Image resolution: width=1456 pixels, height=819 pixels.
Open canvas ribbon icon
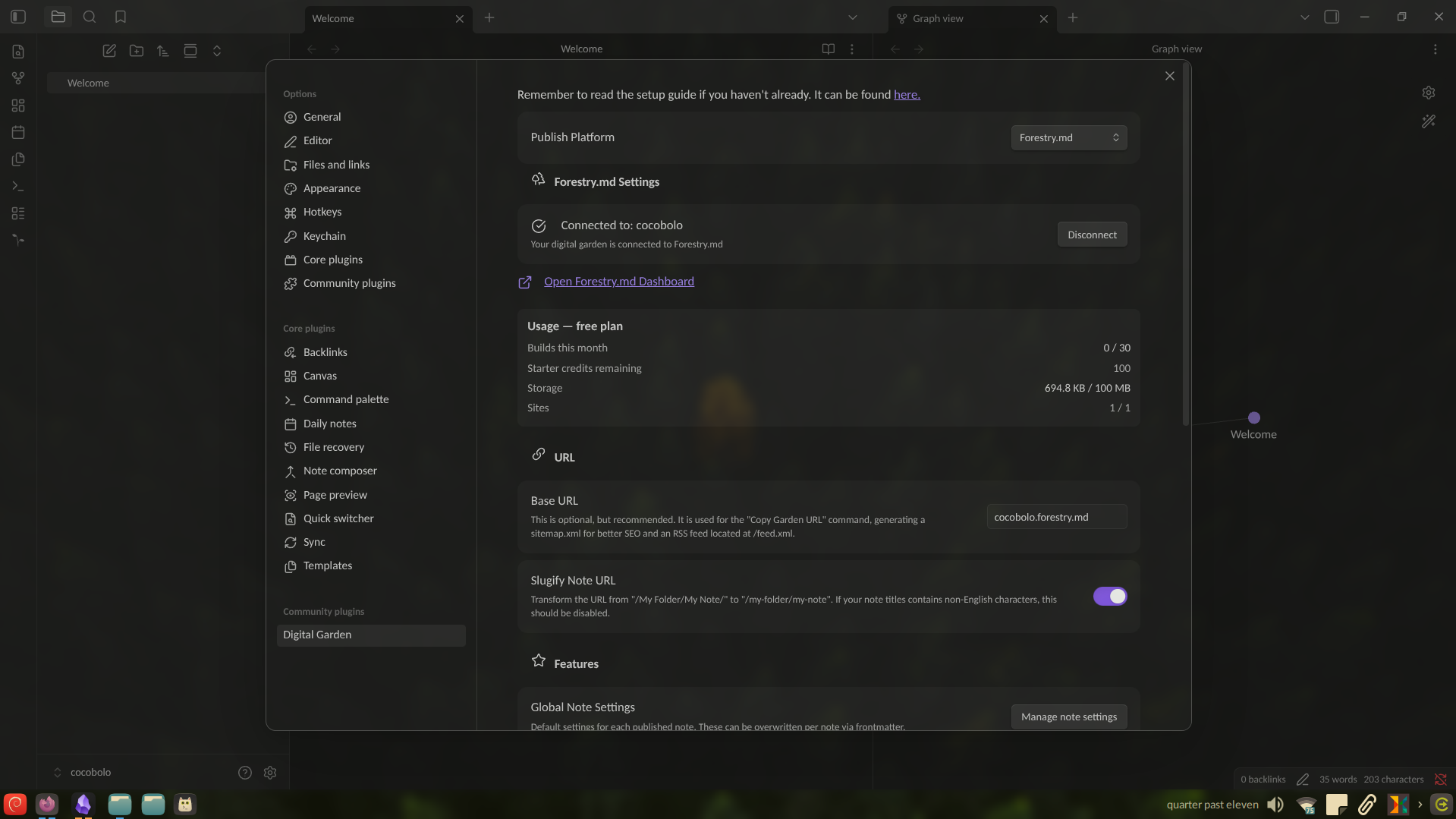coord(18,106)
